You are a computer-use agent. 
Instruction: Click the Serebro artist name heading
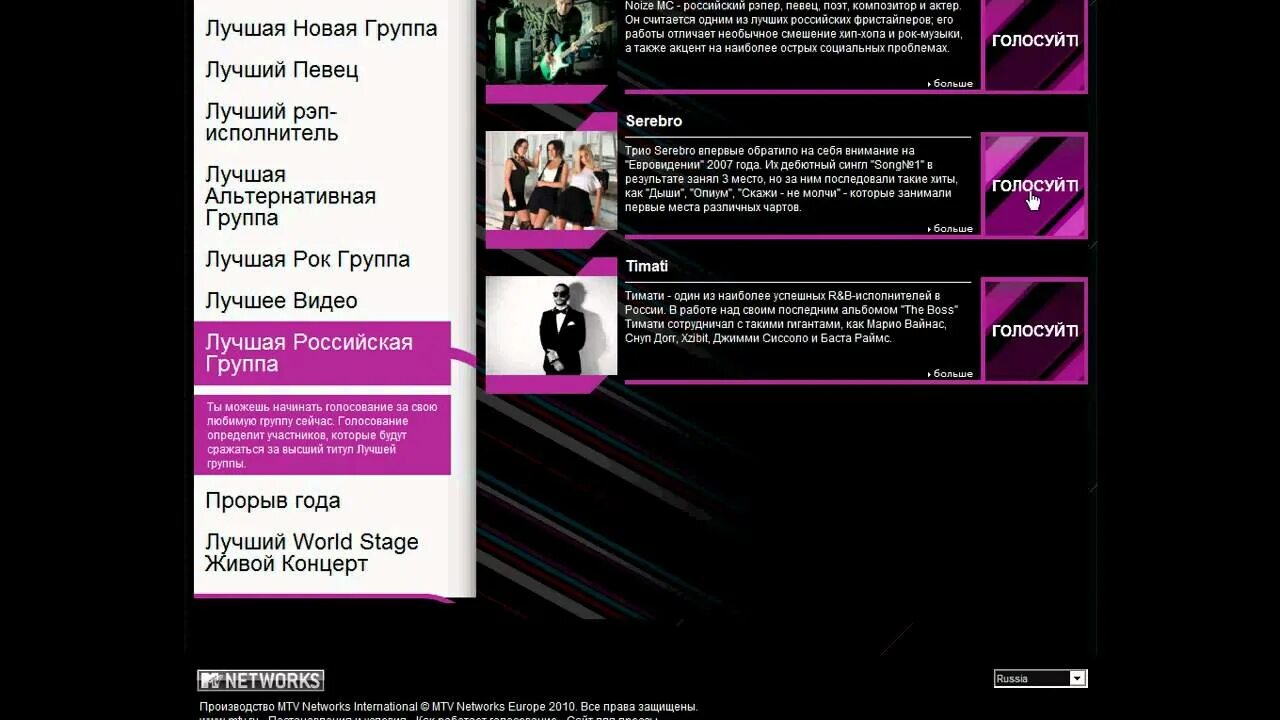click(x=654, y=121)
